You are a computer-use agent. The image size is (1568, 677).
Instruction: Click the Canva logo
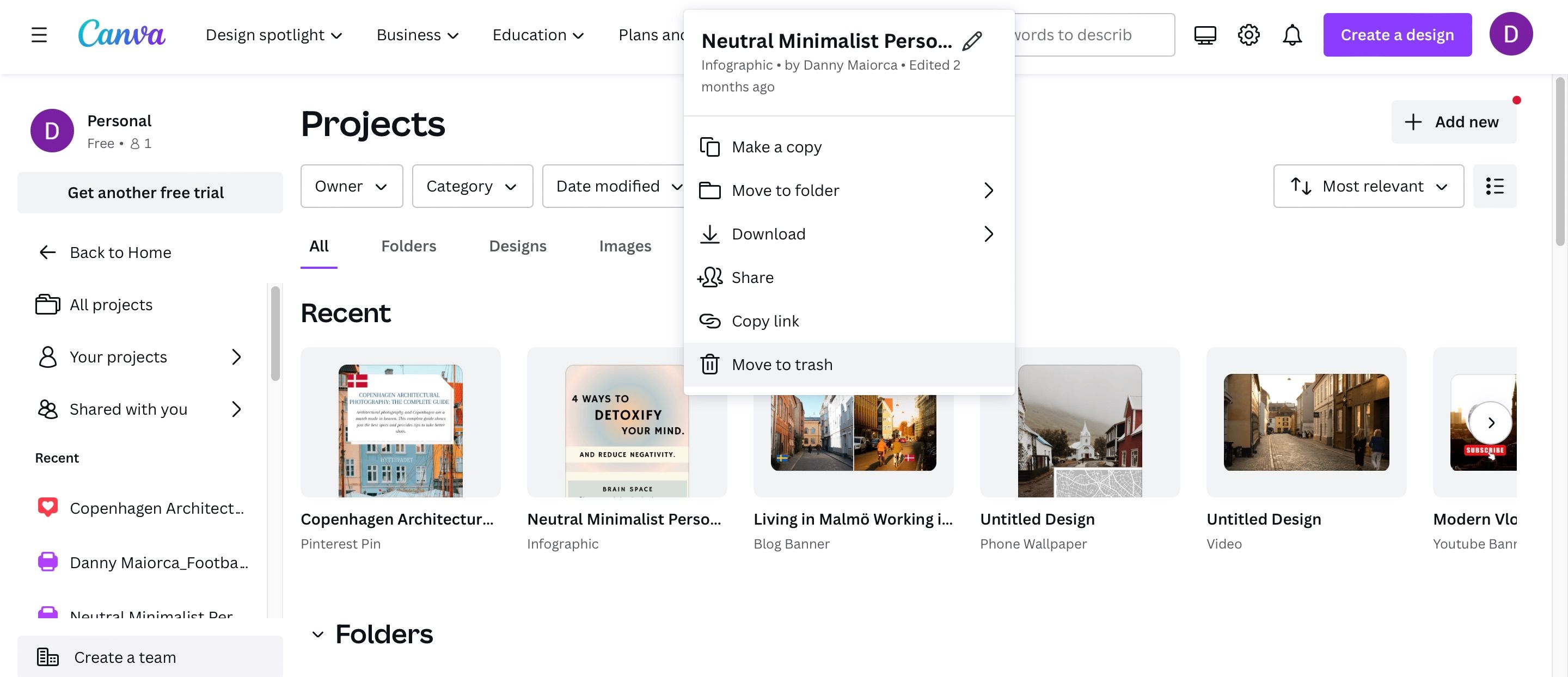click(x=121, y=34)
